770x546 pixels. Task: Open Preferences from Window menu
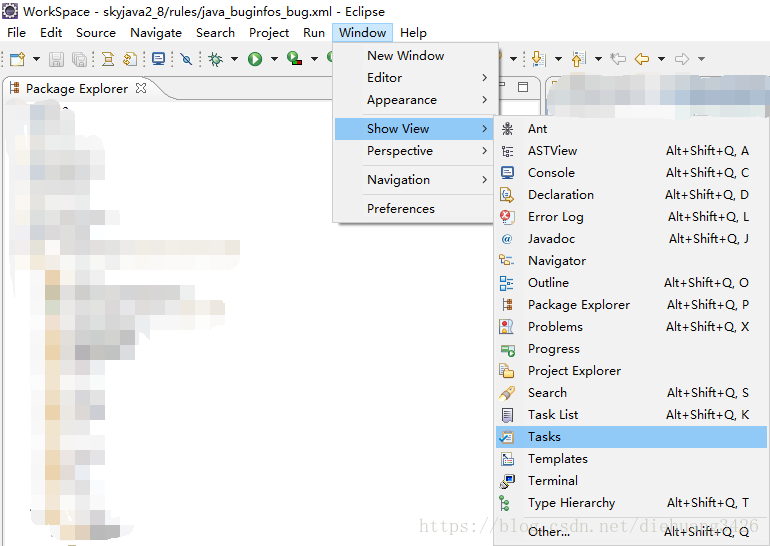coord(413,209)
